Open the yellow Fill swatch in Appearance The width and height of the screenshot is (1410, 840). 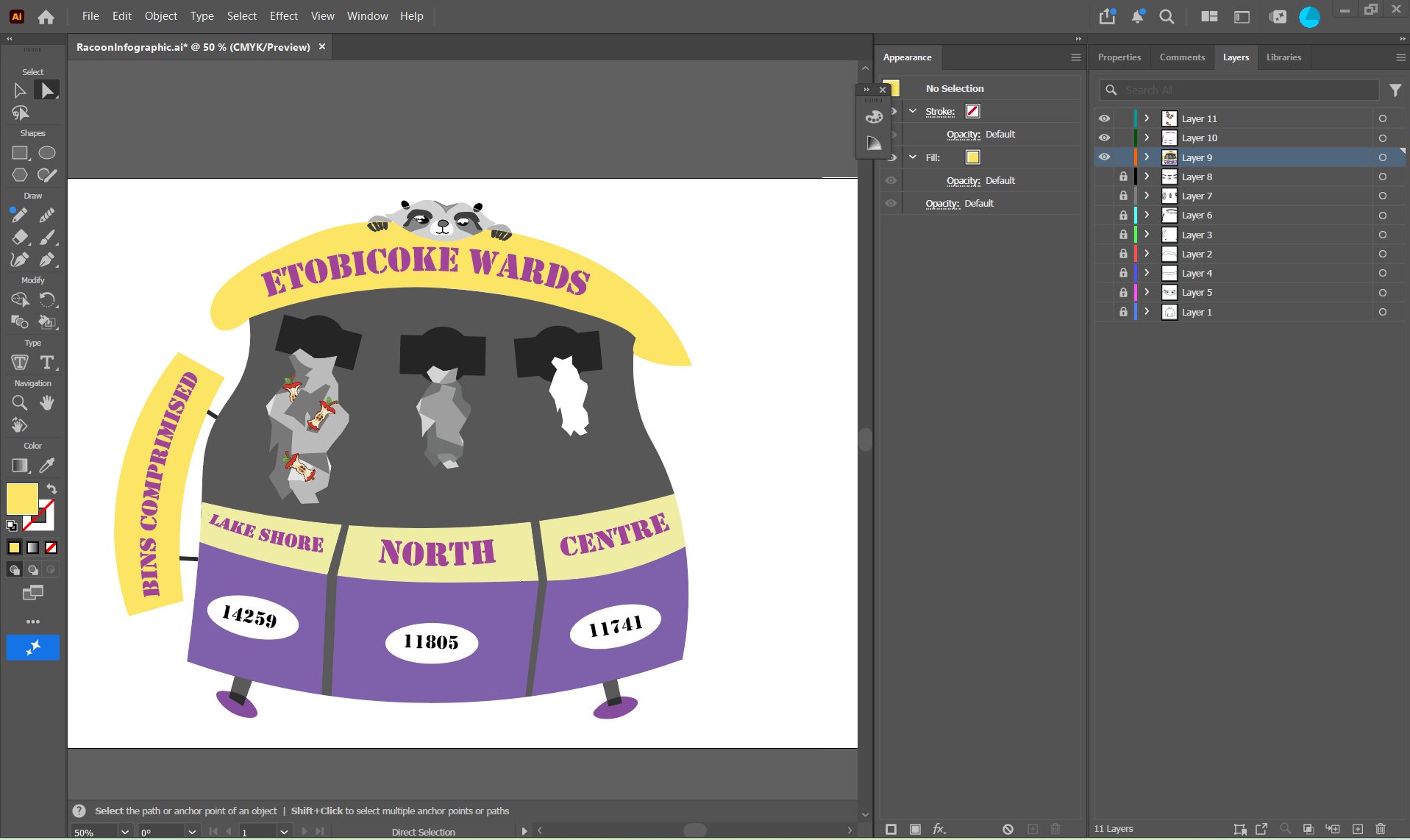pyautogui.click(x=972, y=157)
